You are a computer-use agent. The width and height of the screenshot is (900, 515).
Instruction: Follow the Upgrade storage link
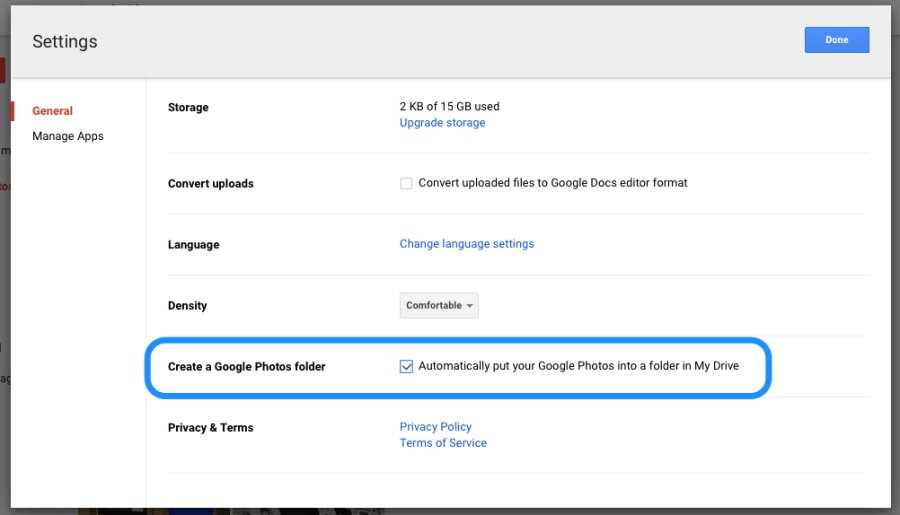[x=442, y=122]
